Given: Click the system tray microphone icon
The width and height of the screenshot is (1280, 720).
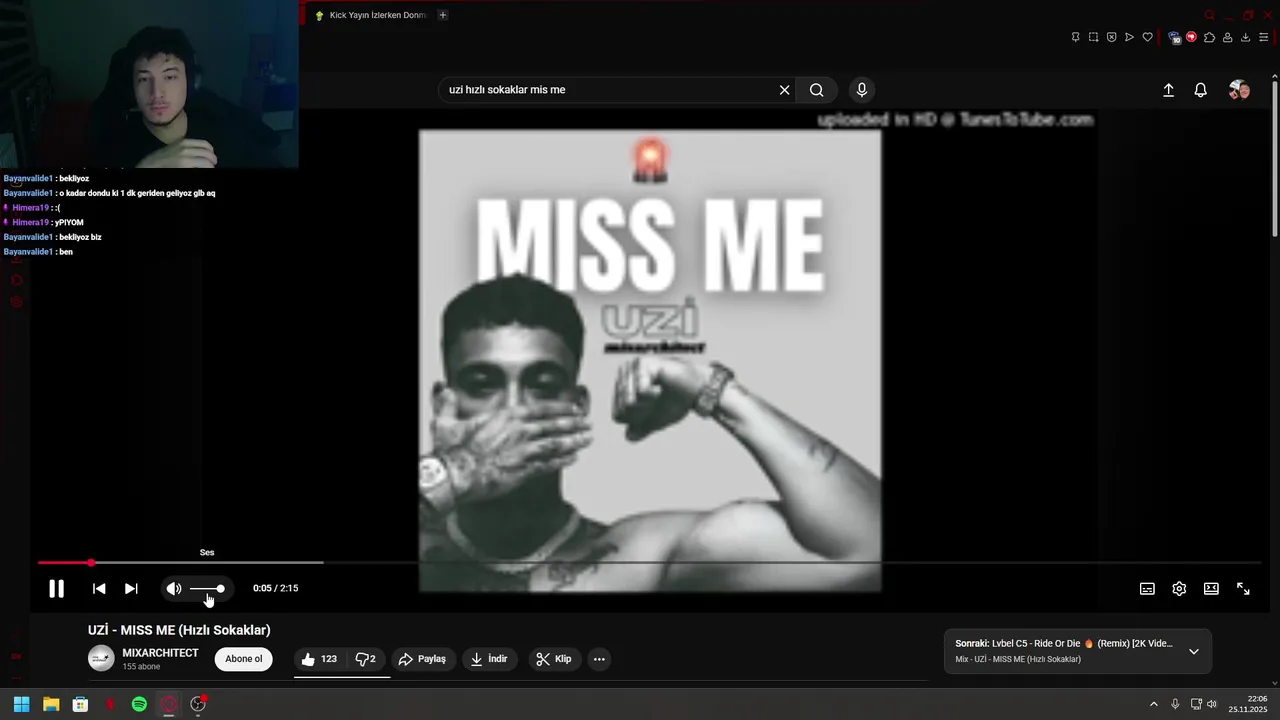Looking at the screenshot, I should pyautogui.click(x=1175, y=704).
